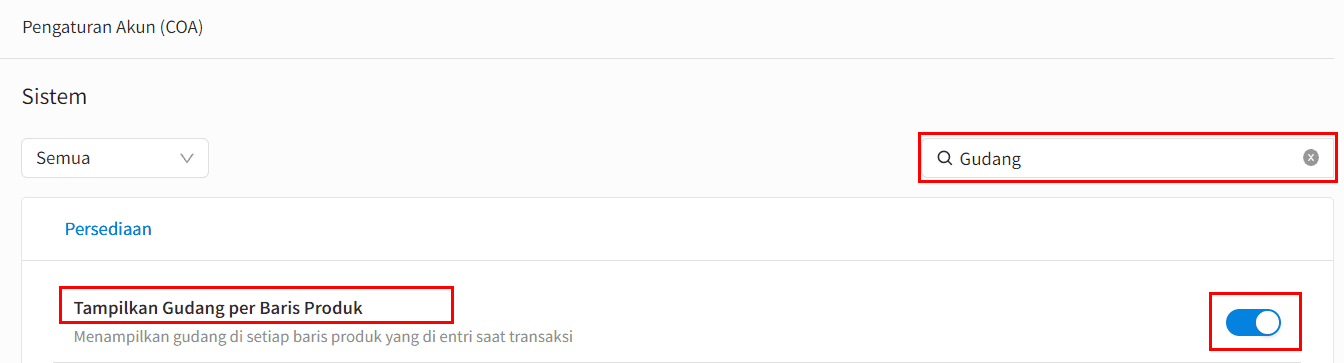Open the Pengaturan Akun (COA) menu item

pos(112,27)
